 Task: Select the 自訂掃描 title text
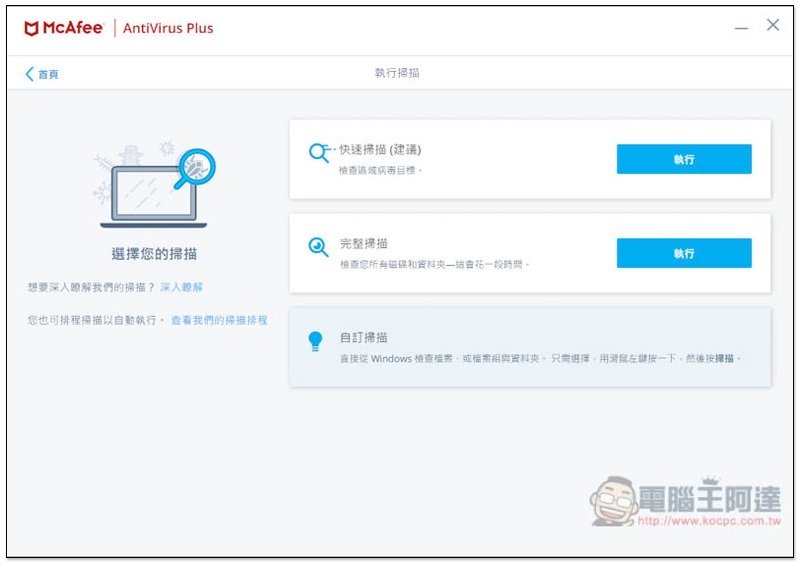[x=364, y=337]
